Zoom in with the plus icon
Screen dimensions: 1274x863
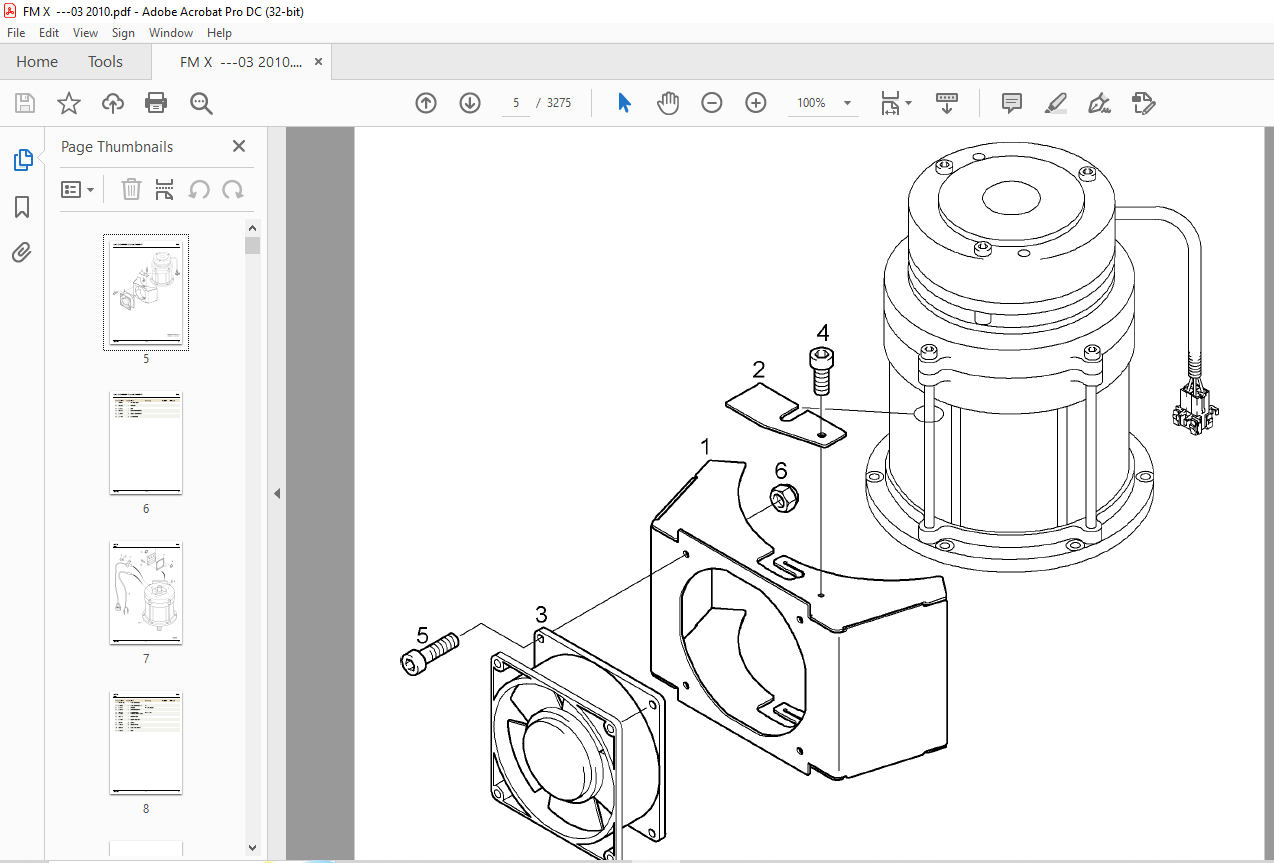tap(756, 103)
